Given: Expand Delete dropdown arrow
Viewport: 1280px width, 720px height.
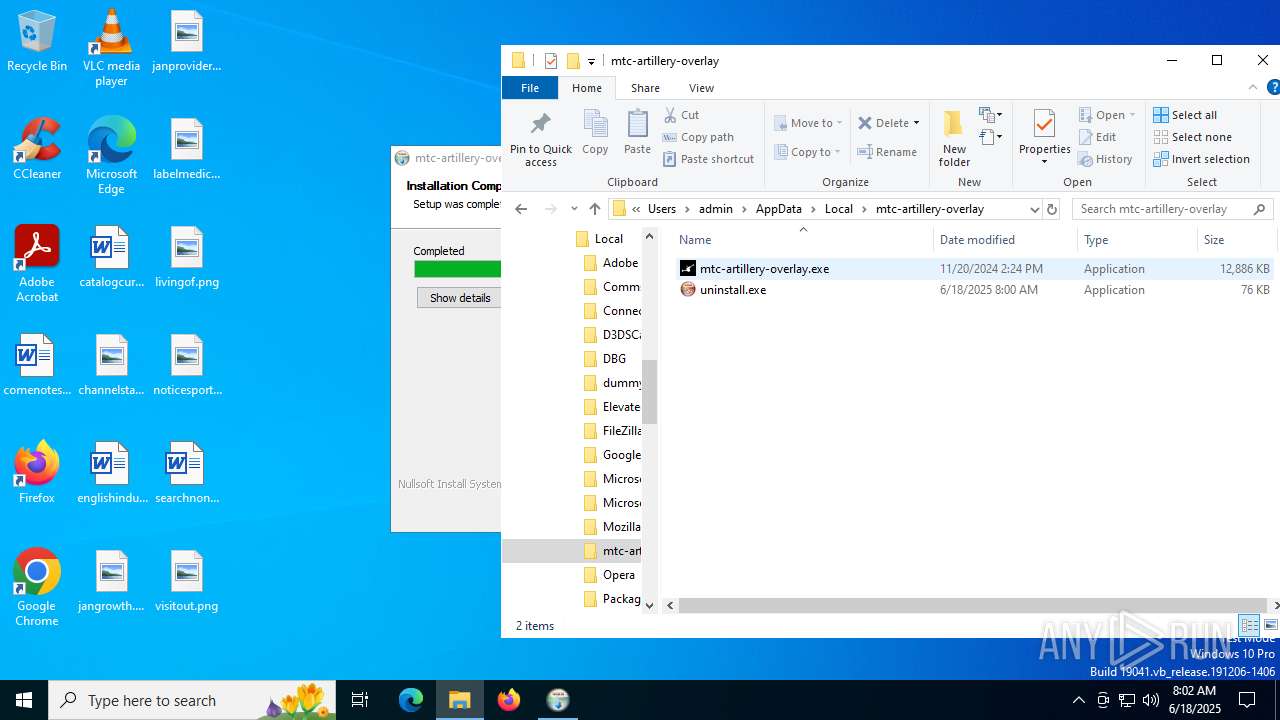Looking at the screenshot, I should [916, 123].
